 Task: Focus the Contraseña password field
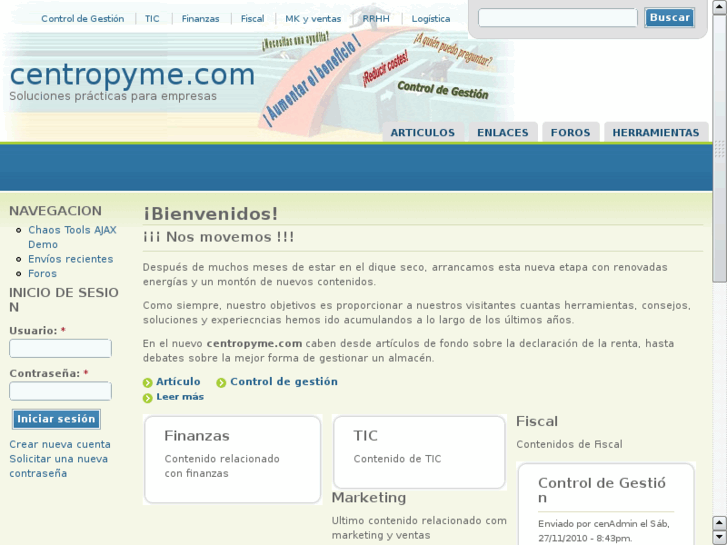[x=60, y=391]
